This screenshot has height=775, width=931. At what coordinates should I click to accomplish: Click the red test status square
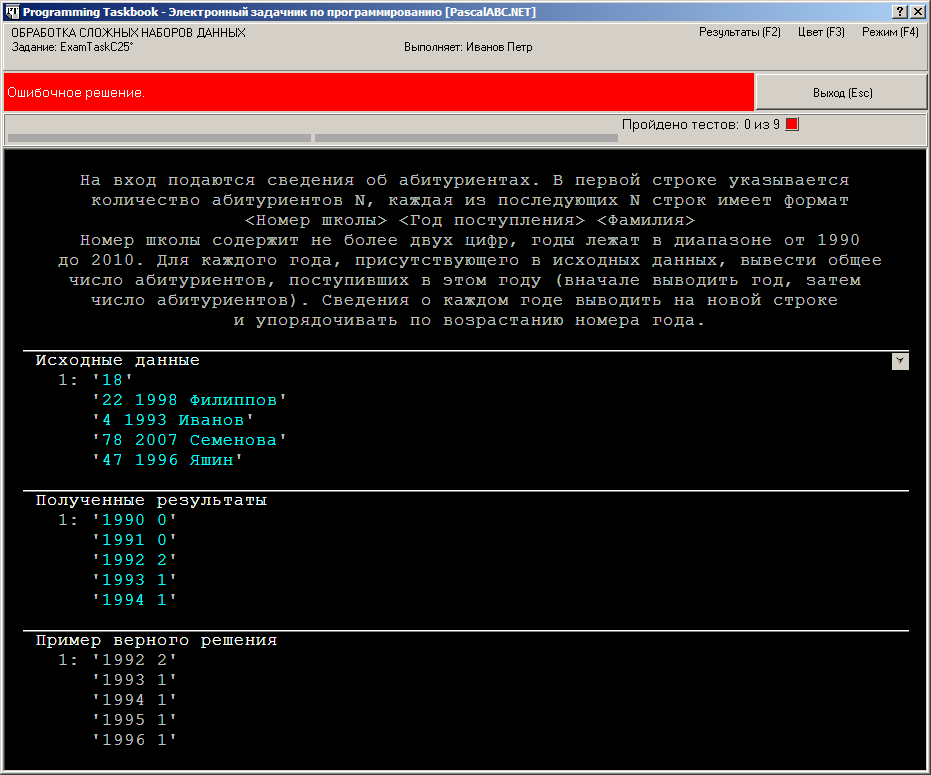point(792,124)
